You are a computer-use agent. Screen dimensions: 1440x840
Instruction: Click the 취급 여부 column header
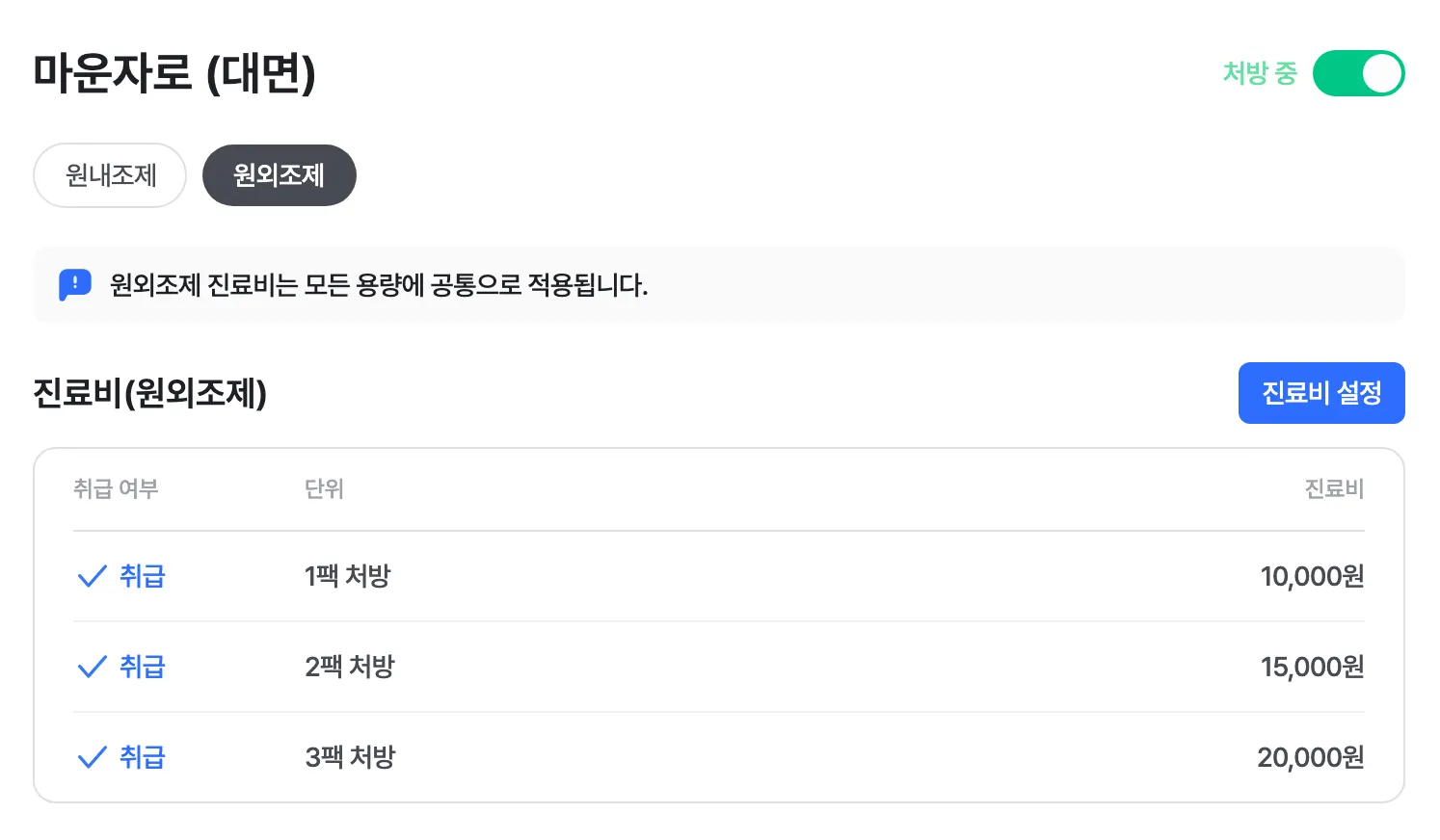[116, 489]
